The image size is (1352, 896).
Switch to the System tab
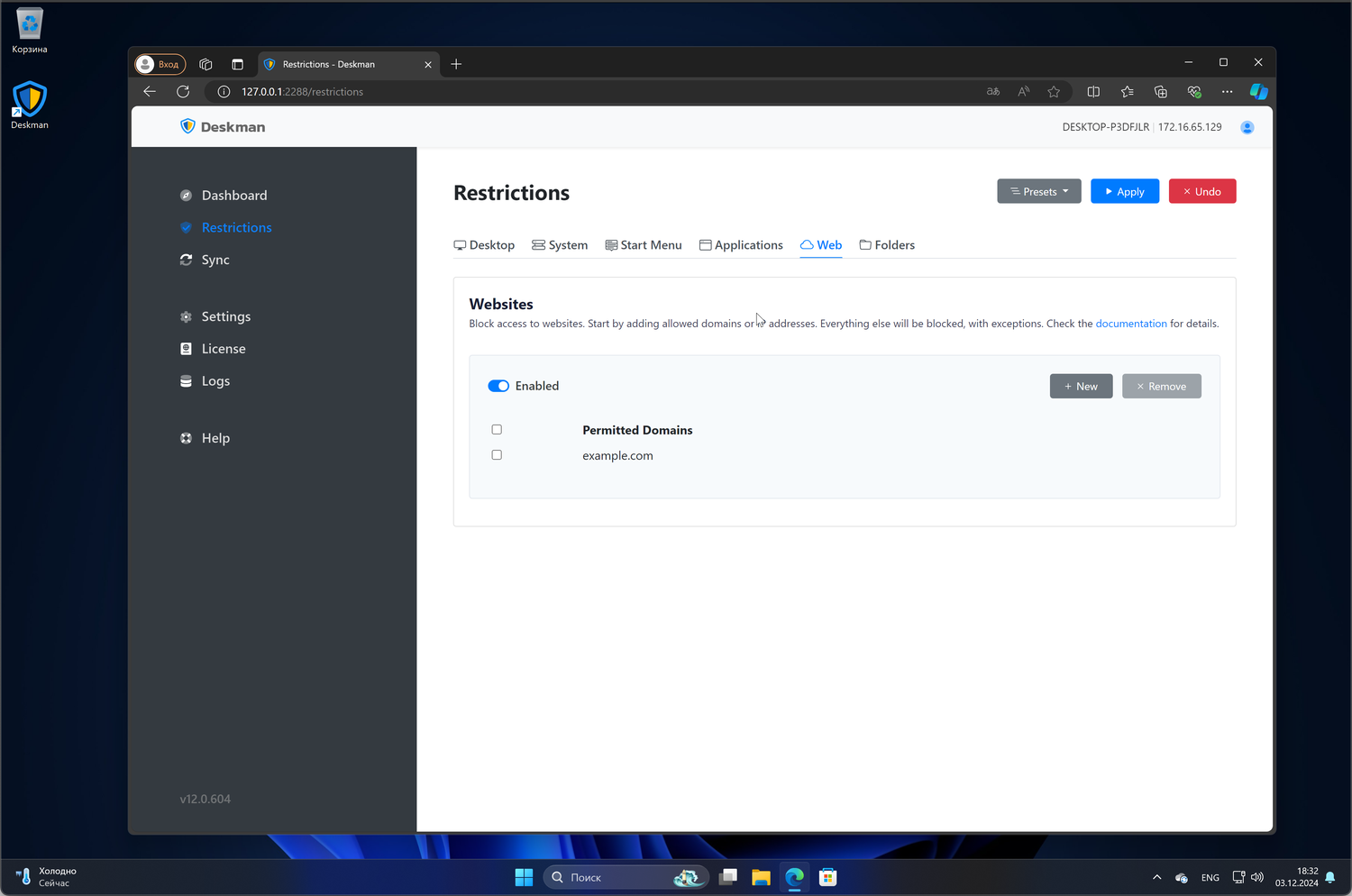point(560,245)
